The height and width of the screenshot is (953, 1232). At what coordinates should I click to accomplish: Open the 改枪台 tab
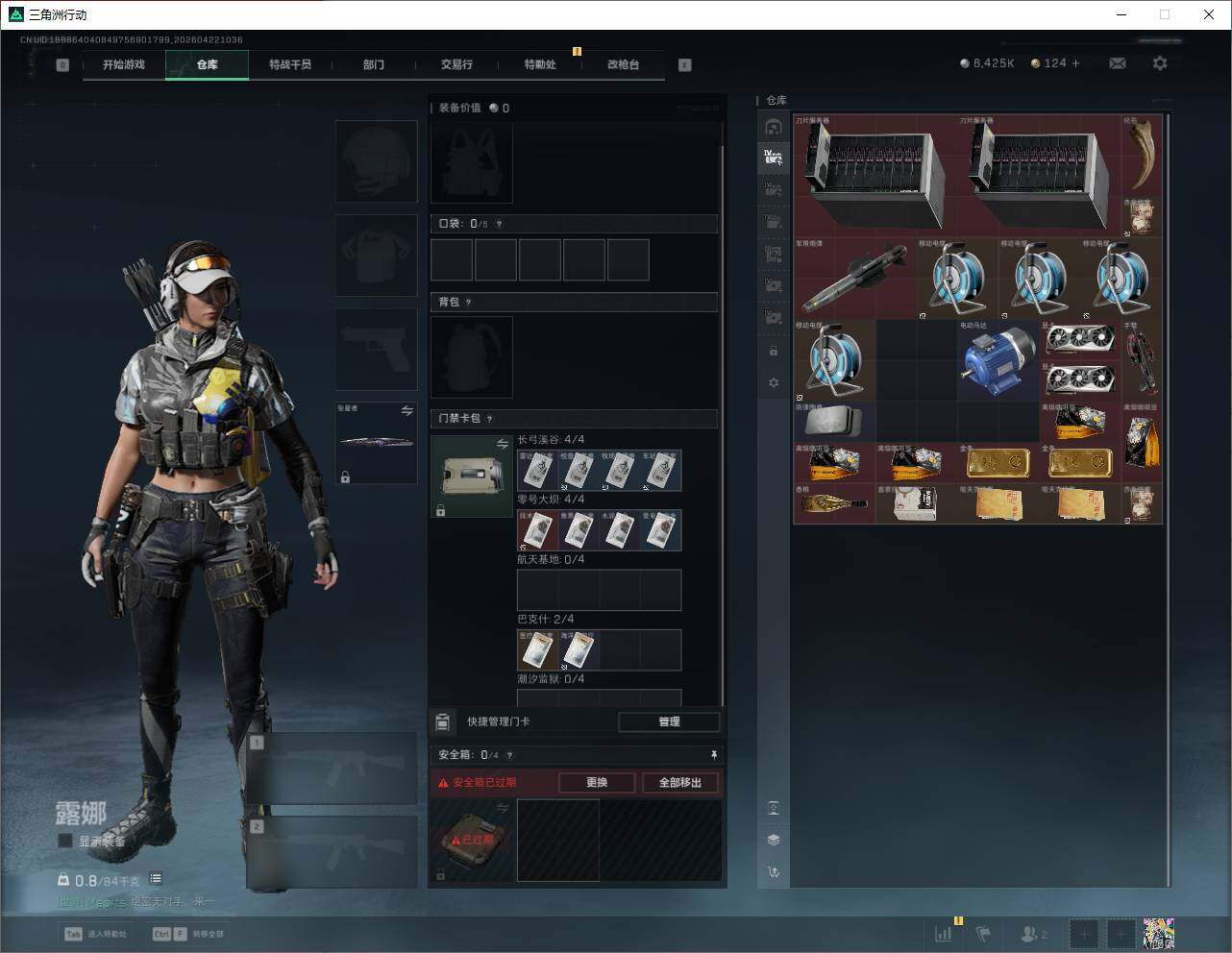point(623,64)
